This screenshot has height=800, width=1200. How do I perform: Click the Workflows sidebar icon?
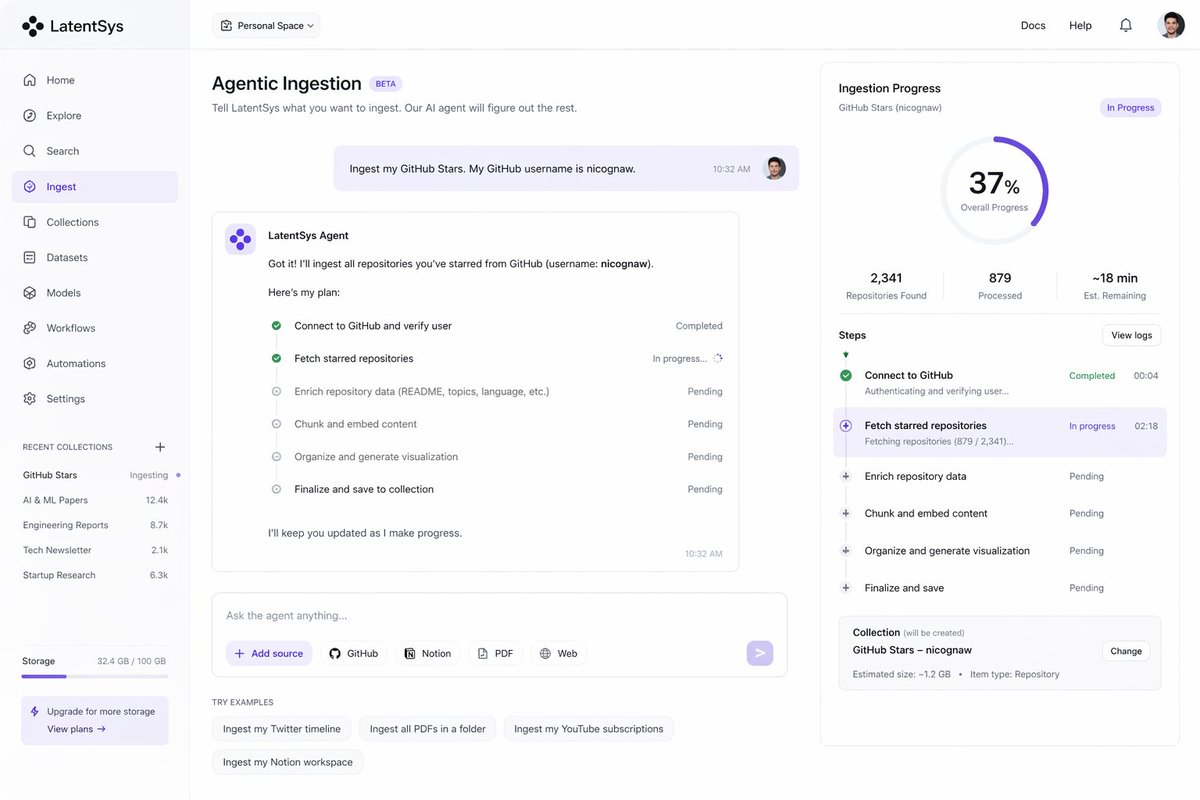click(30, 328)
